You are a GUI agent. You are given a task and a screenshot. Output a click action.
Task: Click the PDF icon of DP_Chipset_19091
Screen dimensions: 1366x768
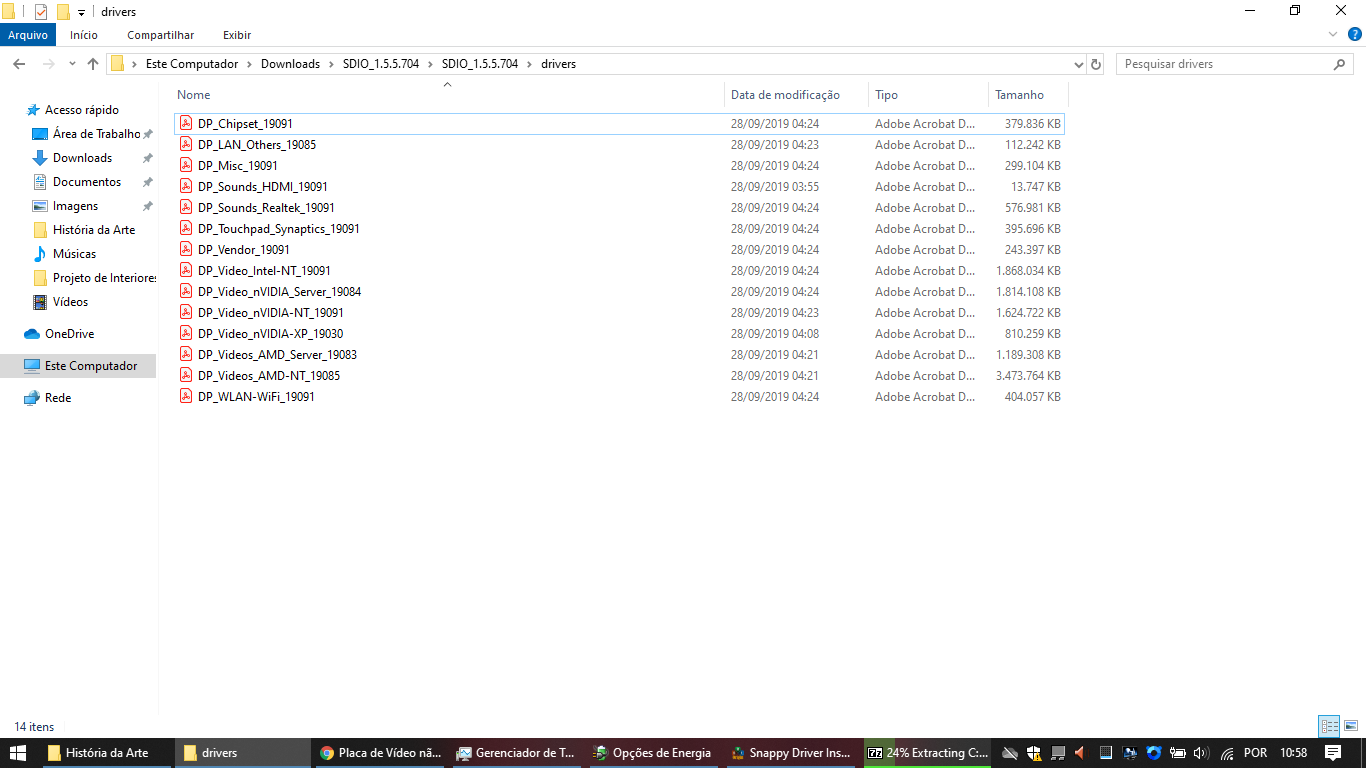tap(186, 124)
